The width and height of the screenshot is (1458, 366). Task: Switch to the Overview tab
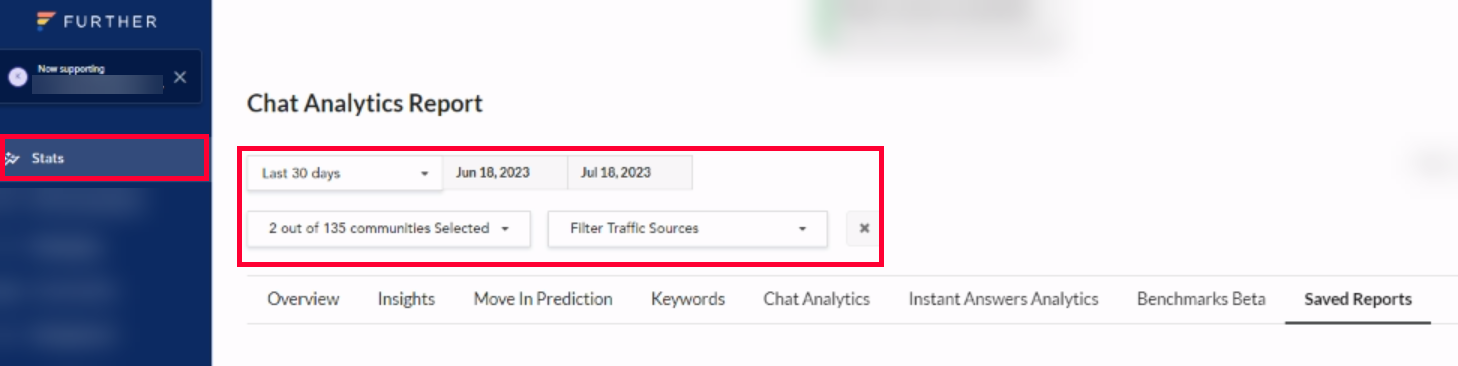pyautogui.click(x=303, y=299)
